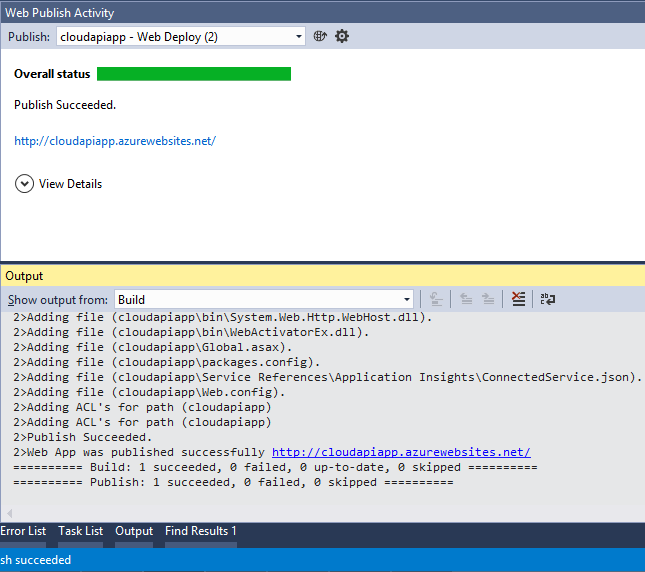
Task: Clear all output with the red X icon
Action: click(x=518, y=299)
